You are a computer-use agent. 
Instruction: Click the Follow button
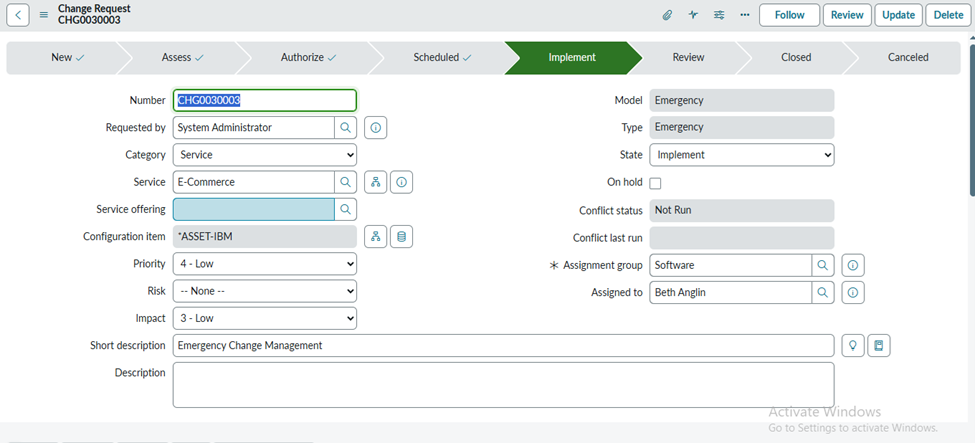790,15
